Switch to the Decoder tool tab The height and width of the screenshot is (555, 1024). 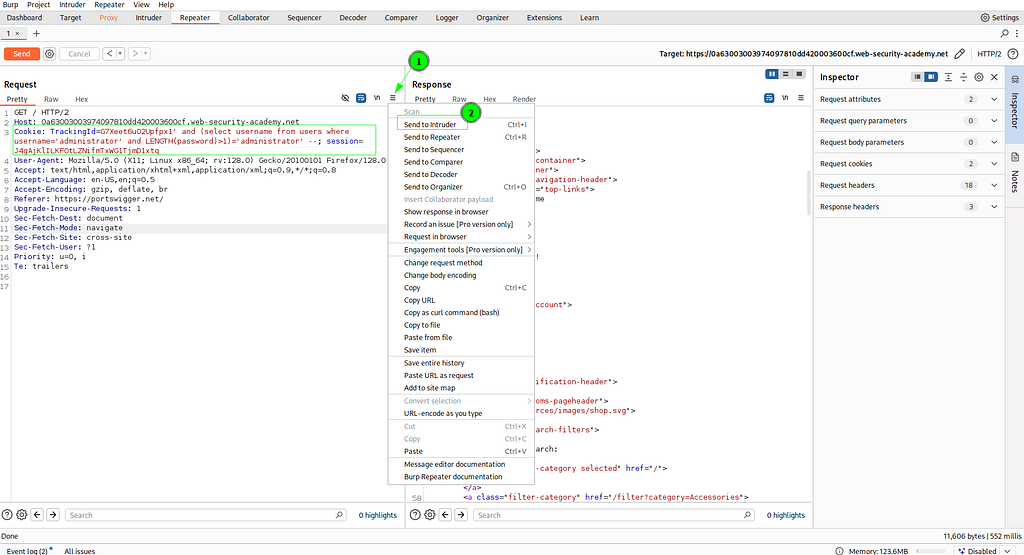pos(353,18)
